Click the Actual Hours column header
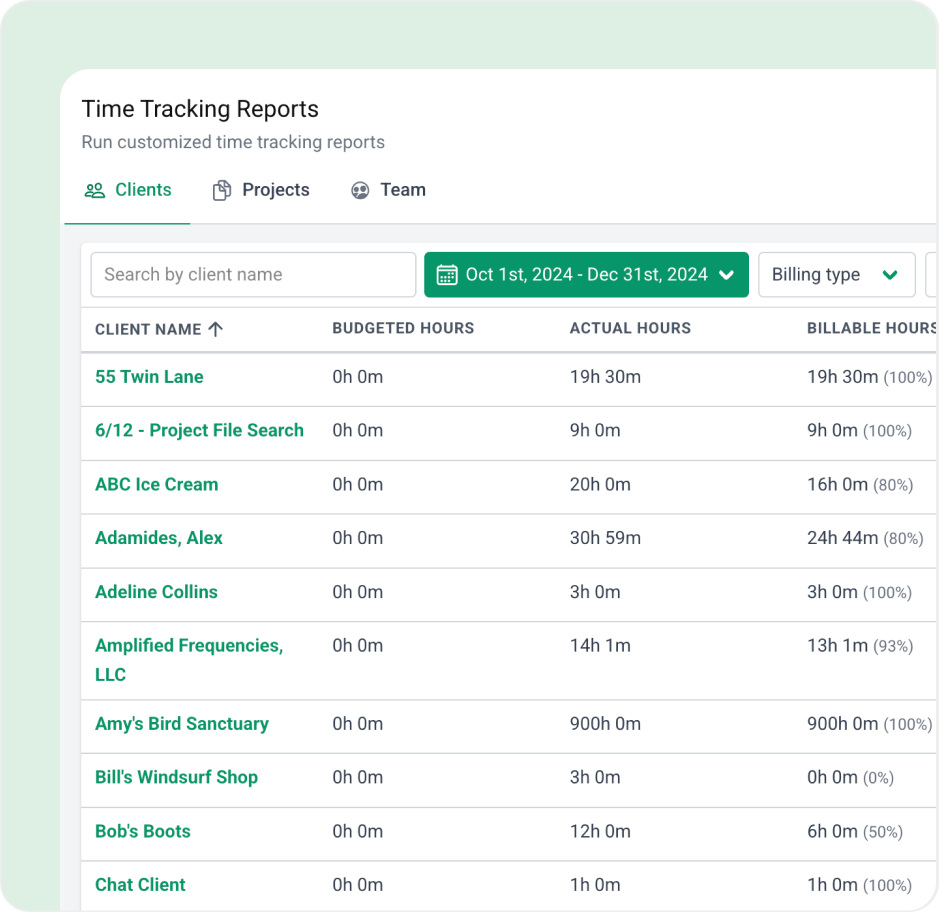Screen dimensions: 939x912 630,328
